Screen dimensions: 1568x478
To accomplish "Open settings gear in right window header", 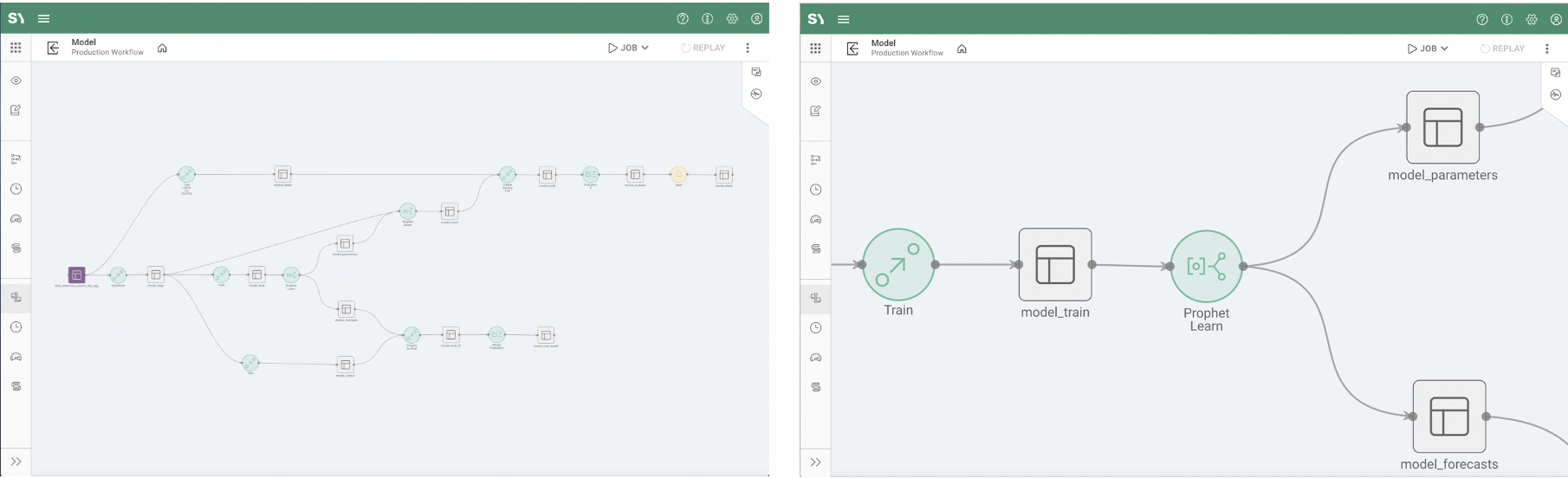I will click(1532, 19).
